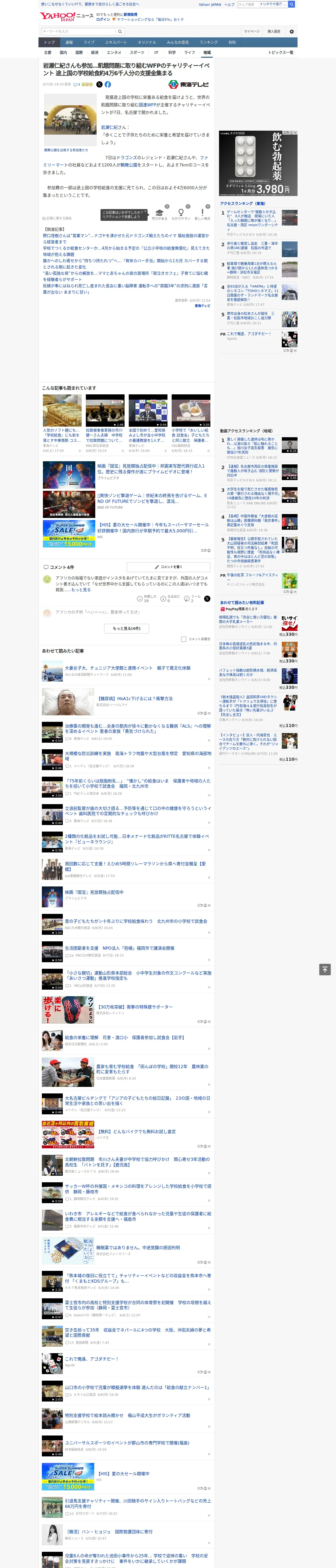Open the マイページ link
Viewport: 336px width, 1568px height.
[x=251, y=31]
